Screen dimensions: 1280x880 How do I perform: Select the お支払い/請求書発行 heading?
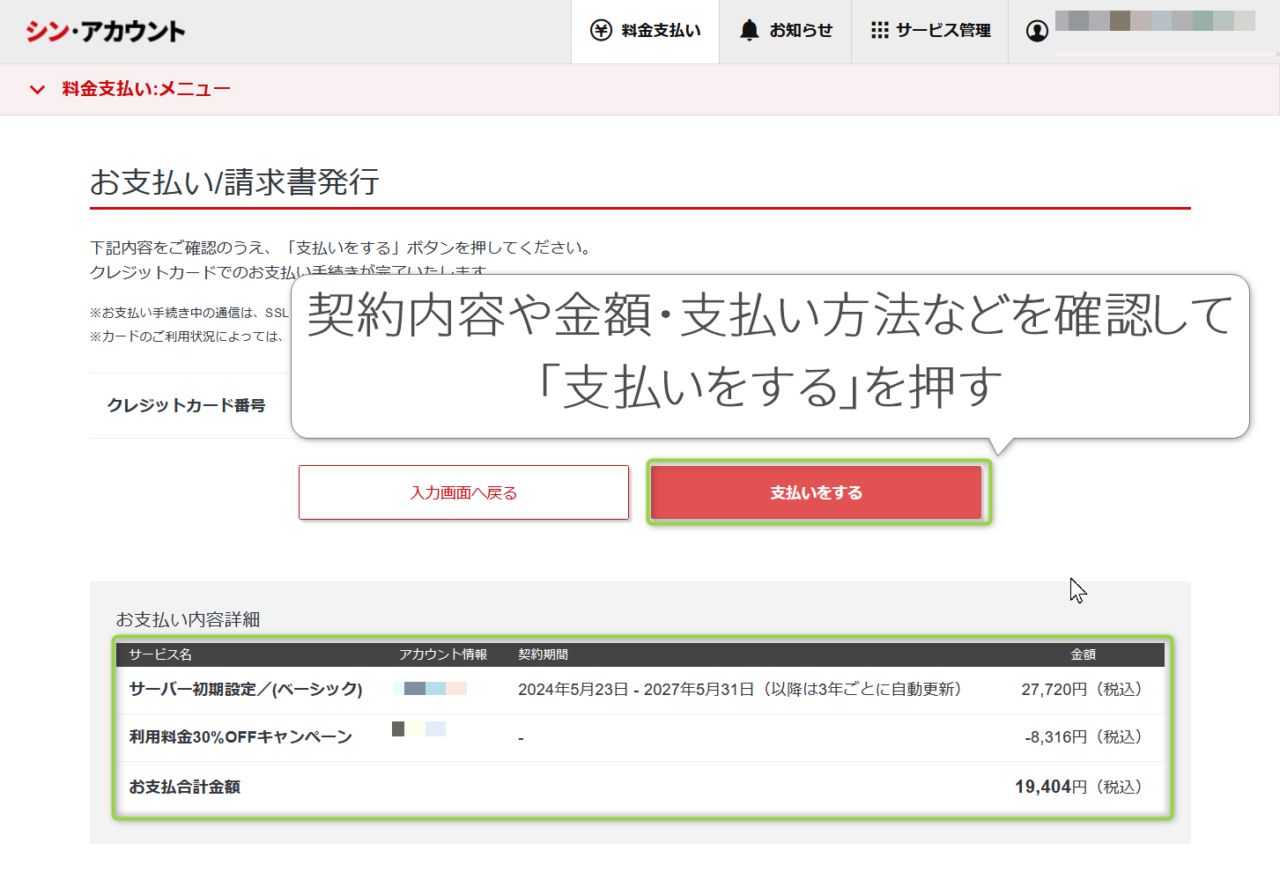pyautogui.click(x=234, y=183)
